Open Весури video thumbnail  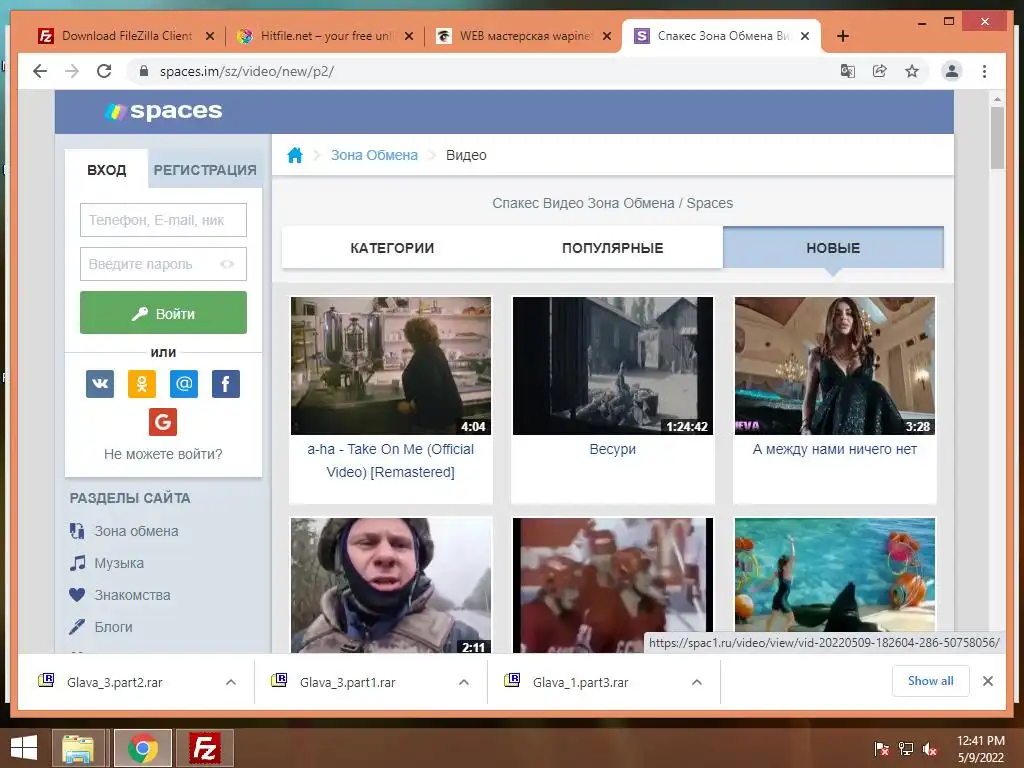[x=613, y=366]
